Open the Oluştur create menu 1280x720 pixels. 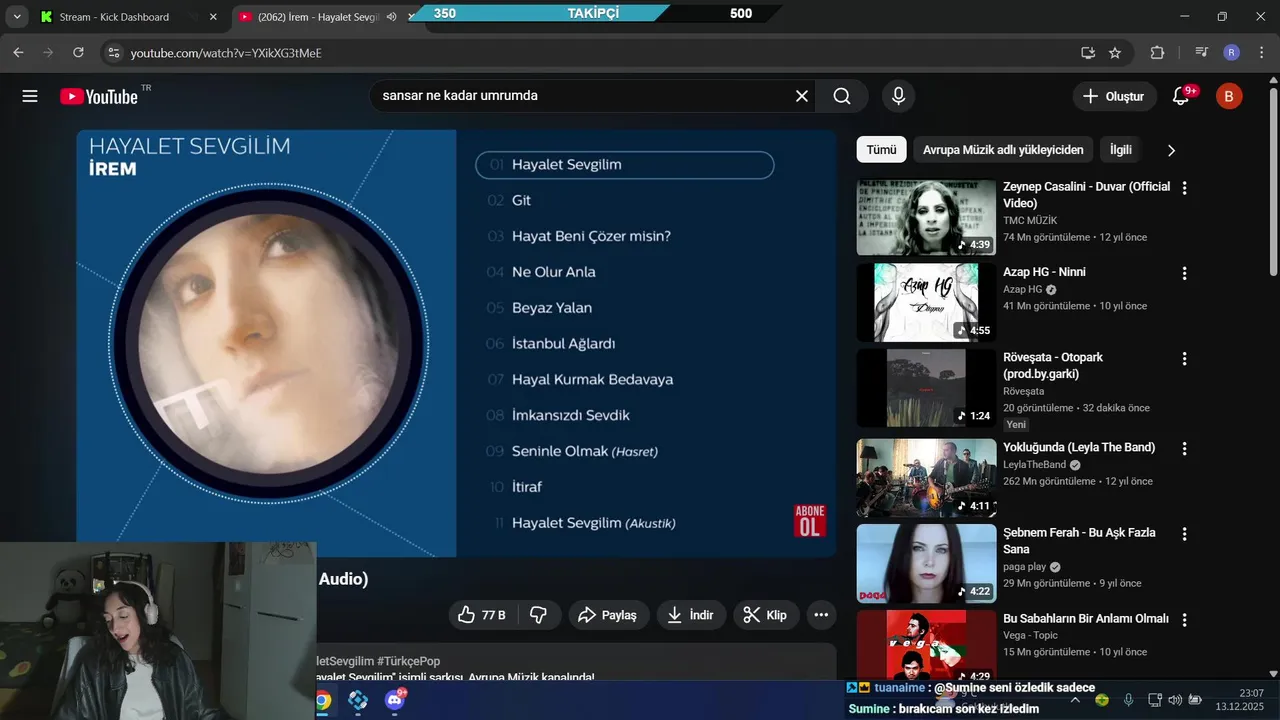[1114, 96]
